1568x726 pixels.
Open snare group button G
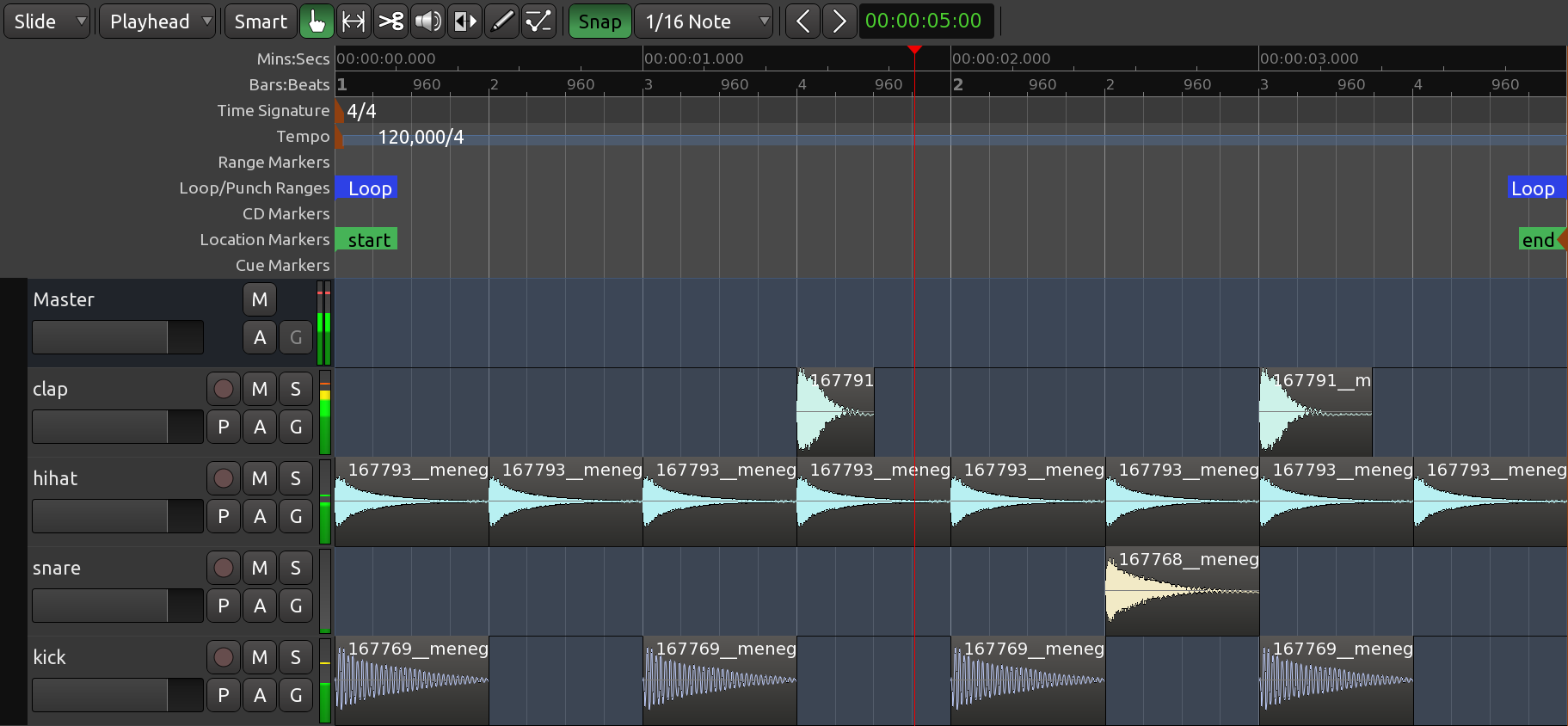click(296, 606)
